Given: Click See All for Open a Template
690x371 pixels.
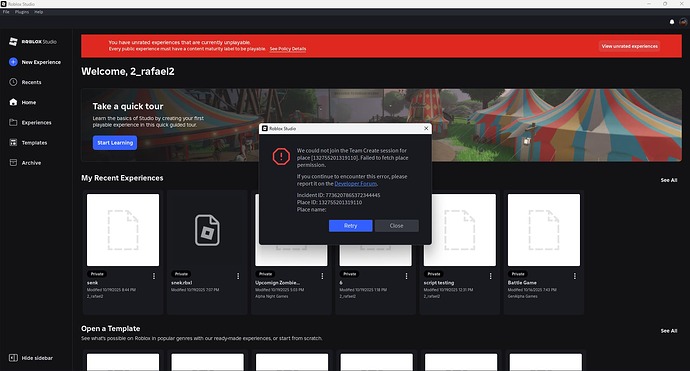Looking at the screenshot, I should (669, 331).
